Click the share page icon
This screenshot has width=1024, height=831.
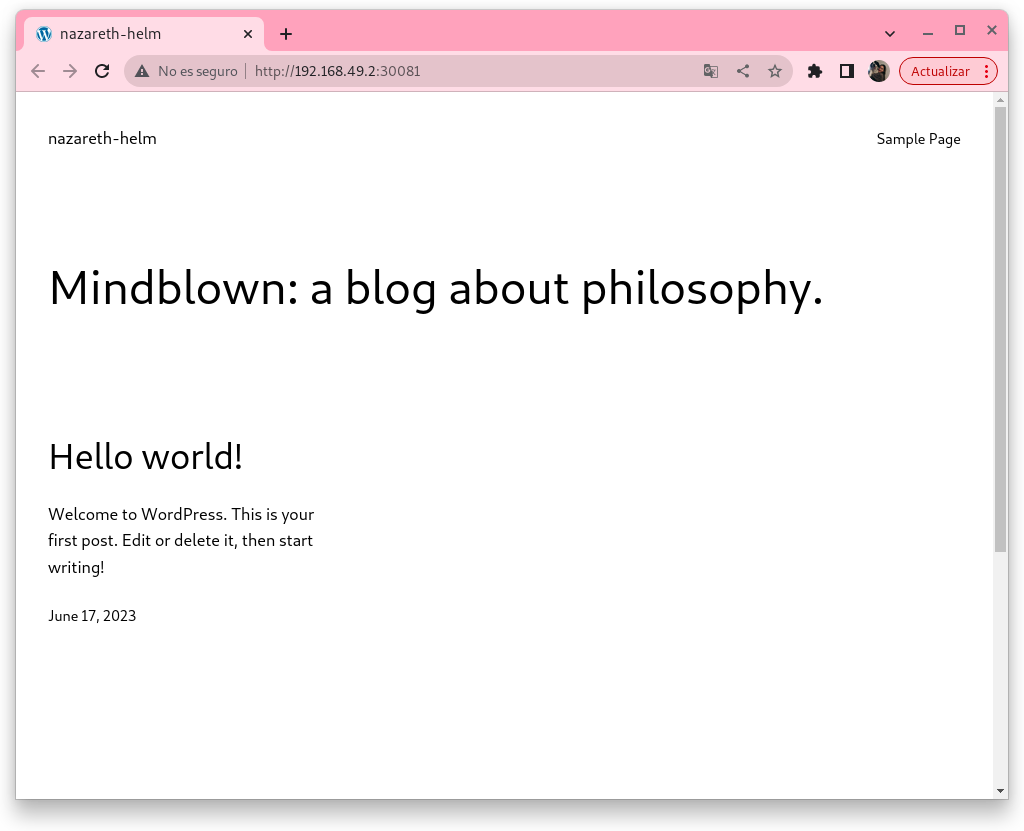click(743, 71)
